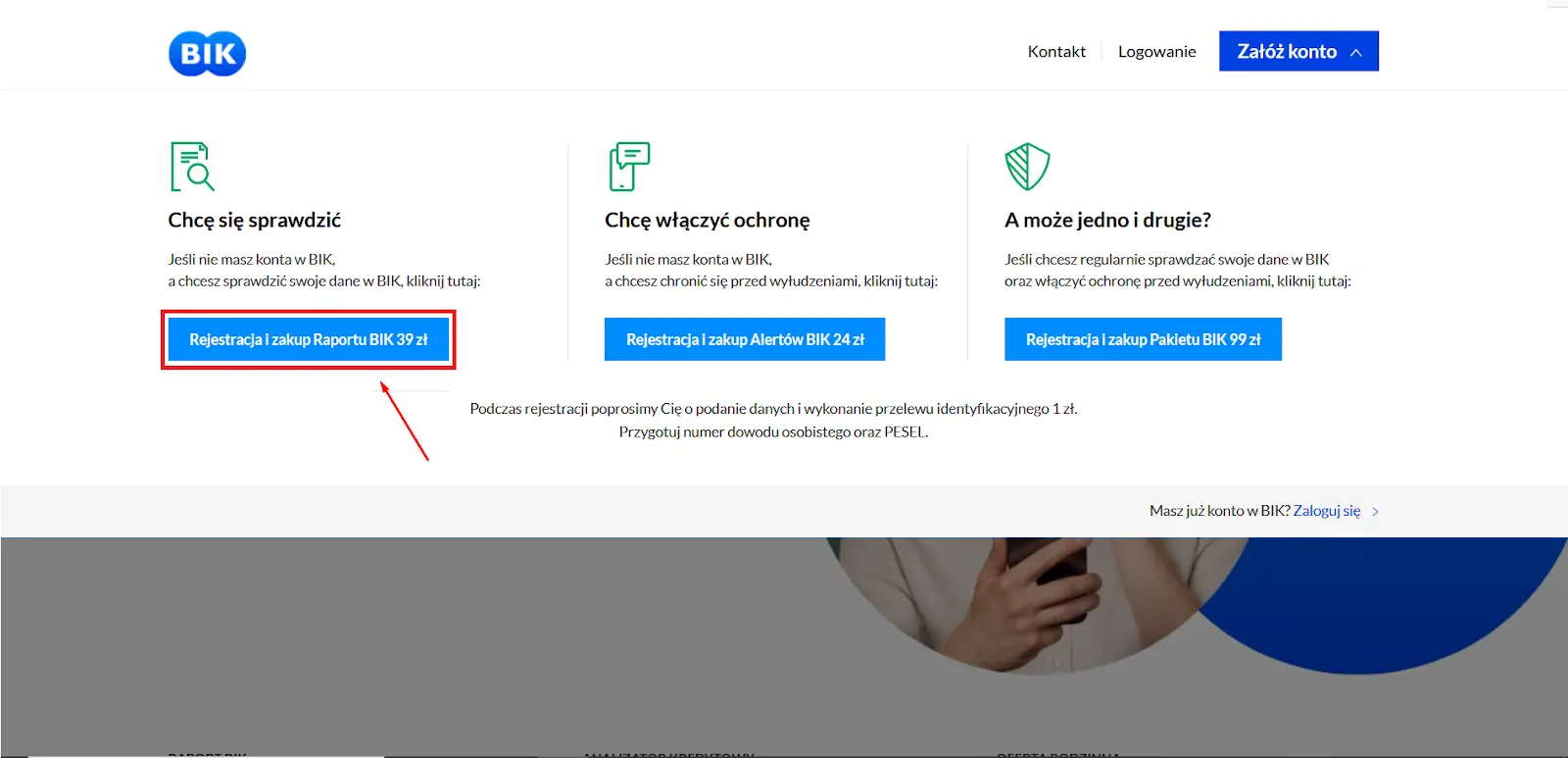
Task: Click the phone alert message icon
Action: (629, 166)
